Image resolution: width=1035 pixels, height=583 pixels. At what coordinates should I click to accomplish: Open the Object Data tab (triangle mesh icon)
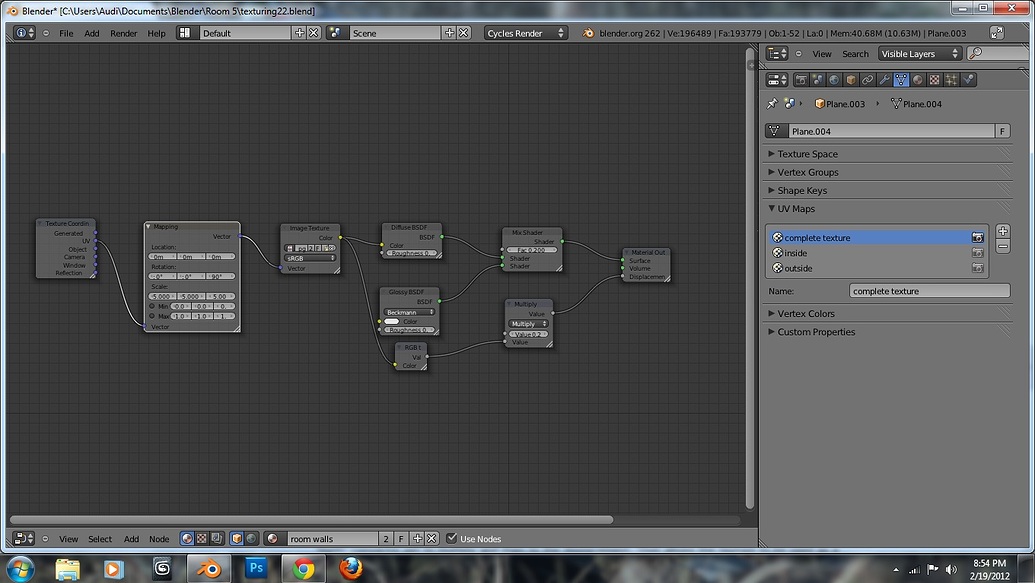(901, 80)
